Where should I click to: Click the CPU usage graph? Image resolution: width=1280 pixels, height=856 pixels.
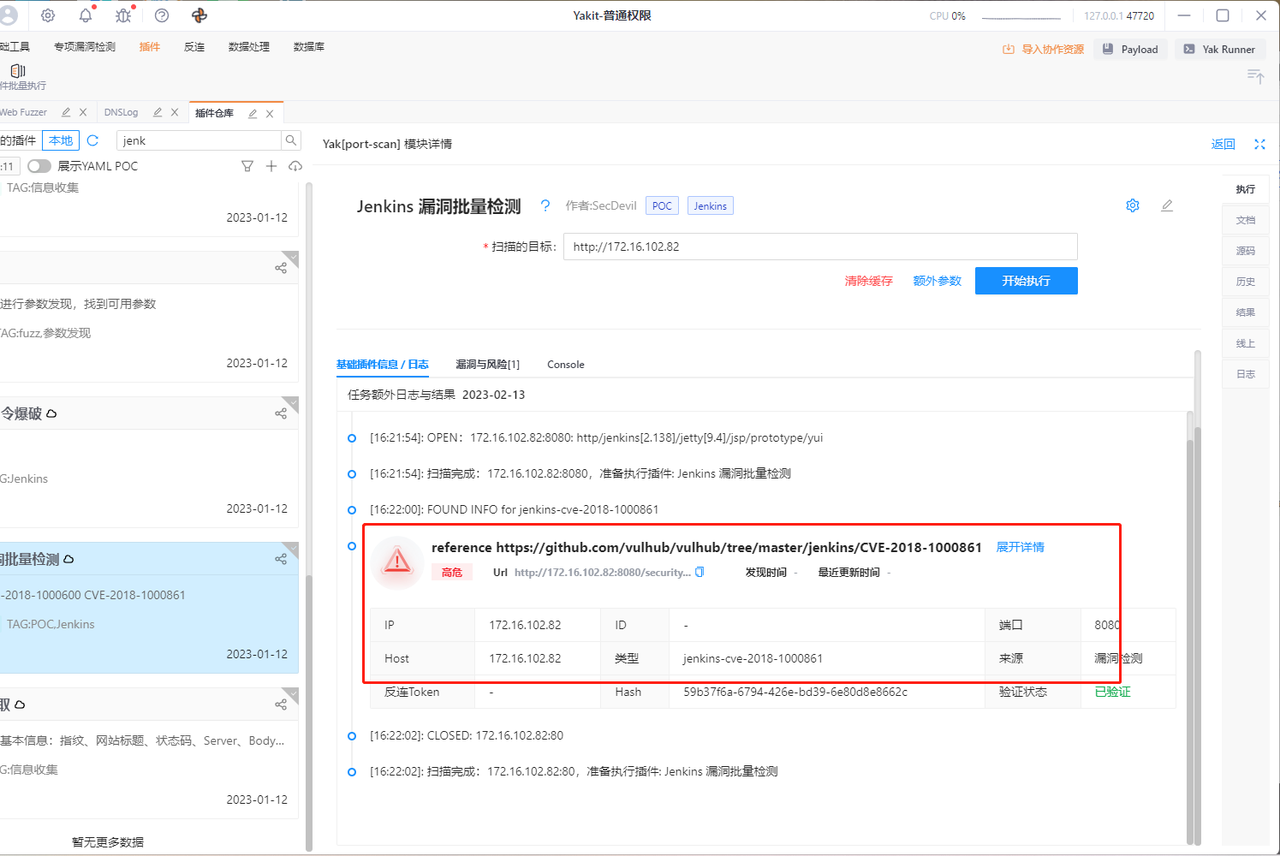(1021, 16)
